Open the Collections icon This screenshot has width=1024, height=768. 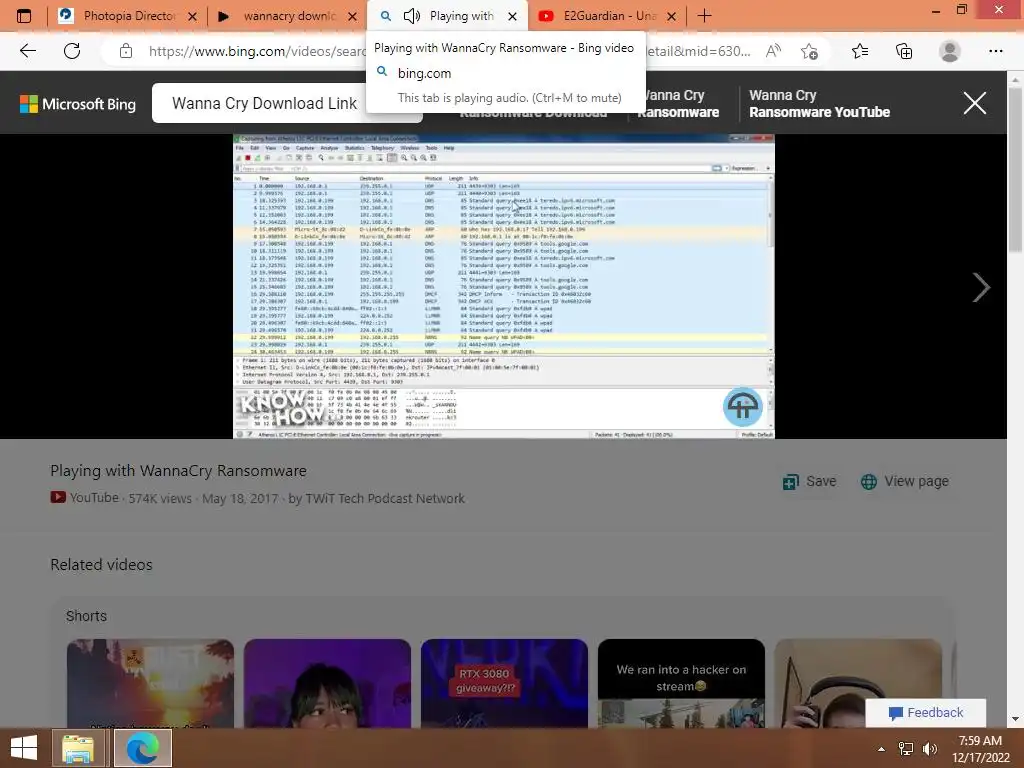(904, 51)
